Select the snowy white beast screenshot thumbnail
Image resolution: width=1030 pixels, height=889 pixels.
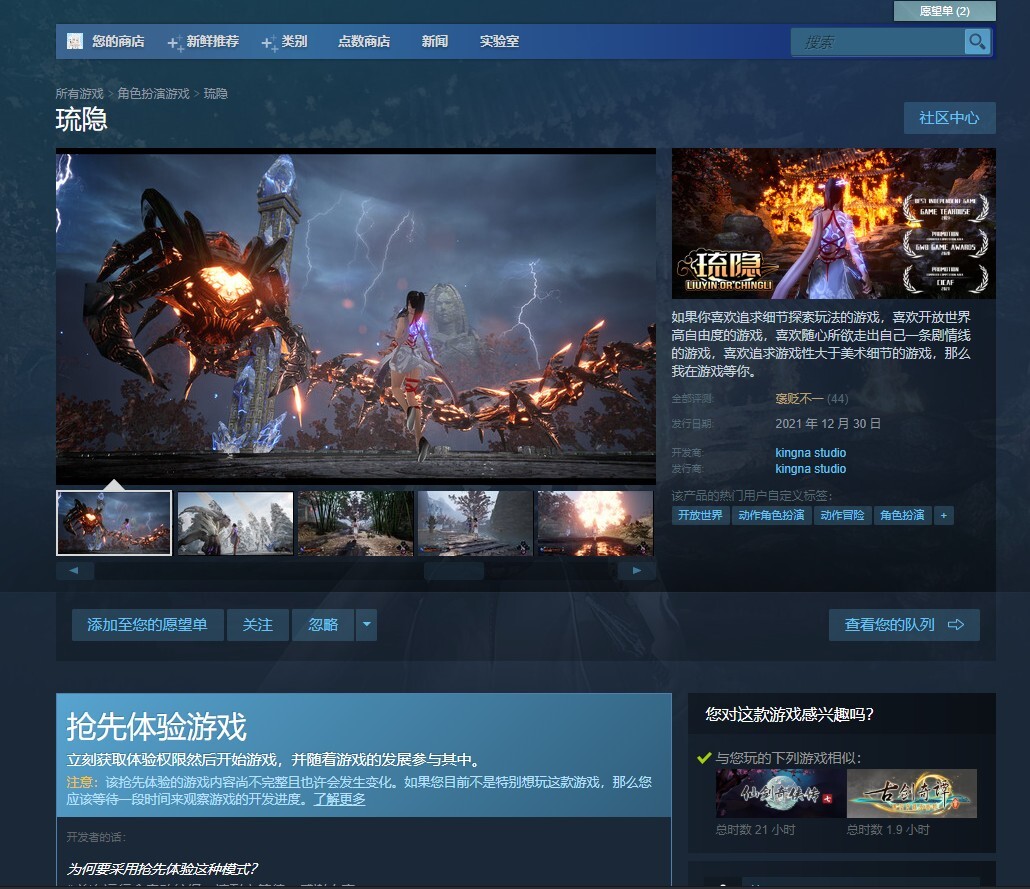pyautogui.click(x=235, y=523)
